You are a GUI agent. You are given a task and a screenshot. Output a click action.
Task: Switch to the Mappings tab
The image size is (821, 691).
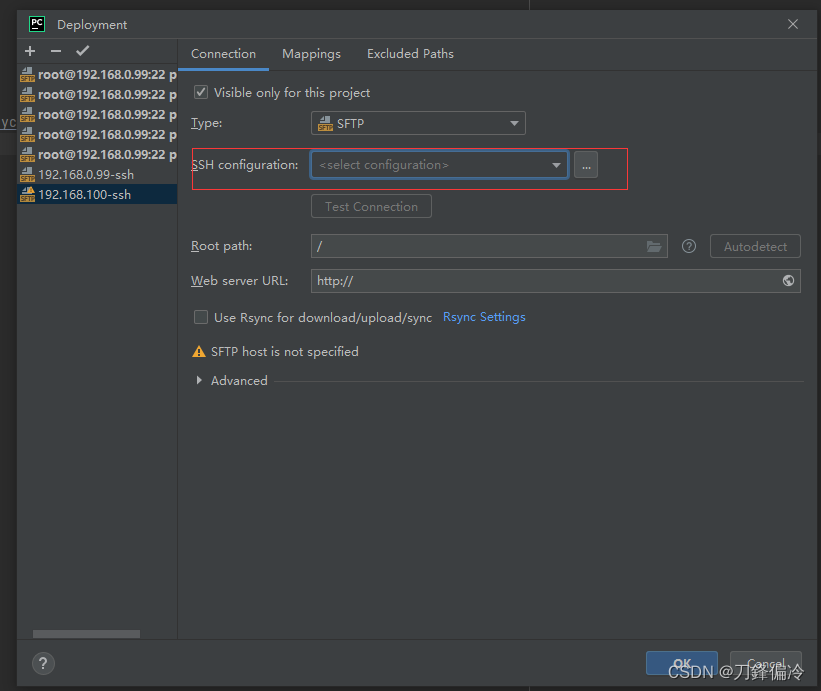click(x=311, y=54)
